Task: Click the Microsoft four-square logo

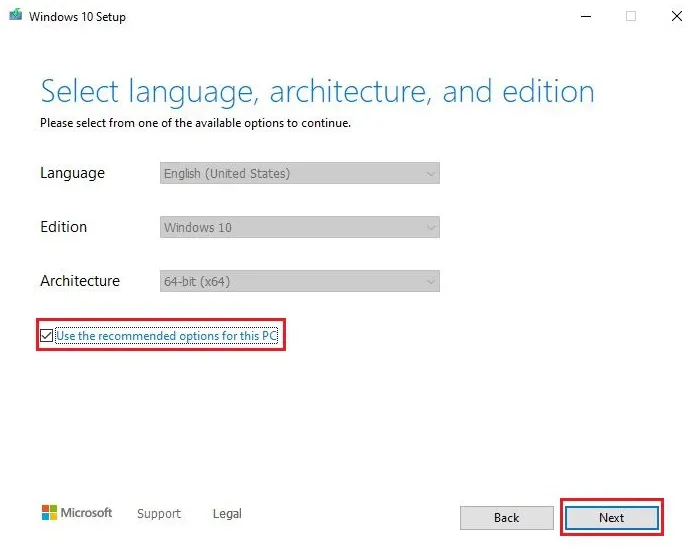Action: pyautogui.click(x=49, y=513)
